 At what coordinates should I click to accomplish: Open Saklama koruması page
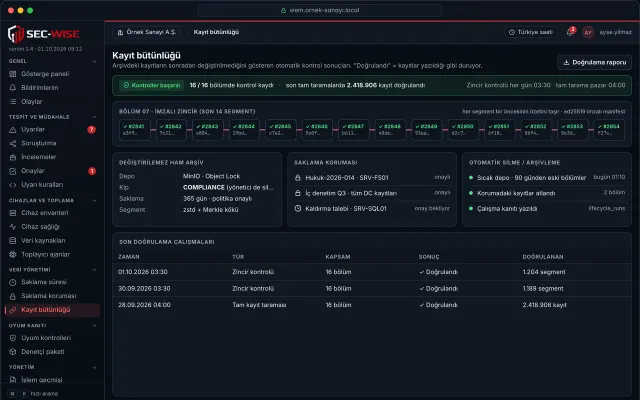click(x=52, y=296)
